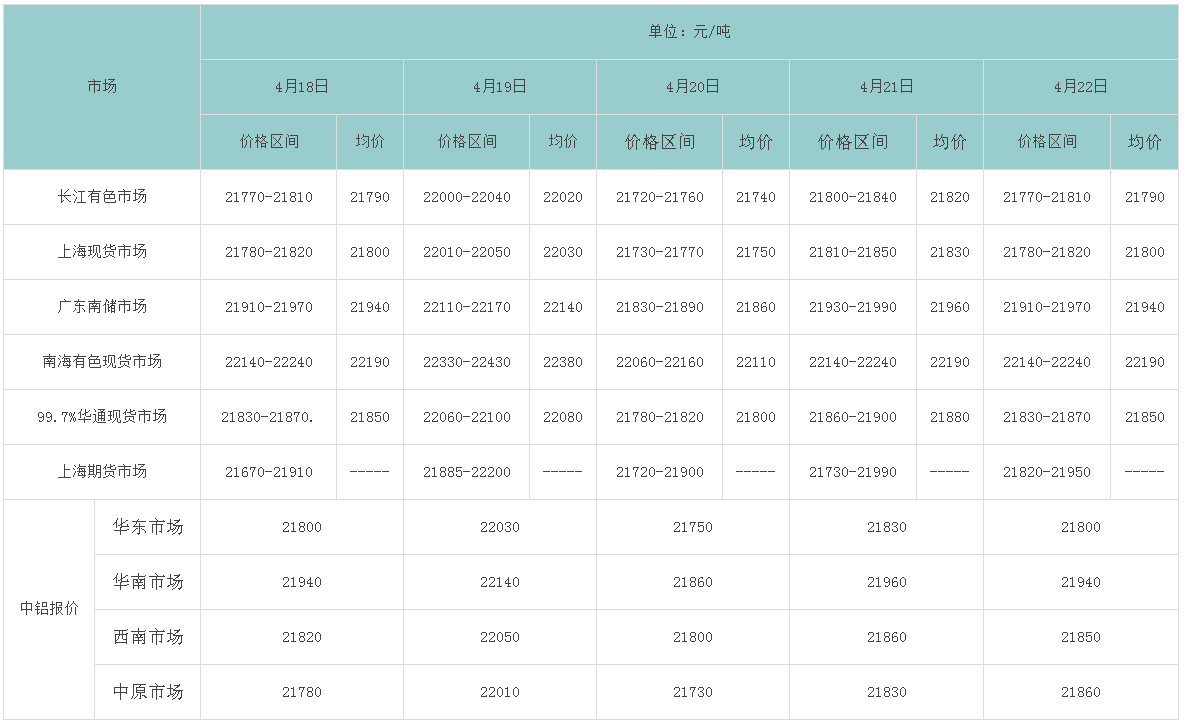Click the 广东南储市场 row label
Screen dimensions: 1188x725
(102, 307)
